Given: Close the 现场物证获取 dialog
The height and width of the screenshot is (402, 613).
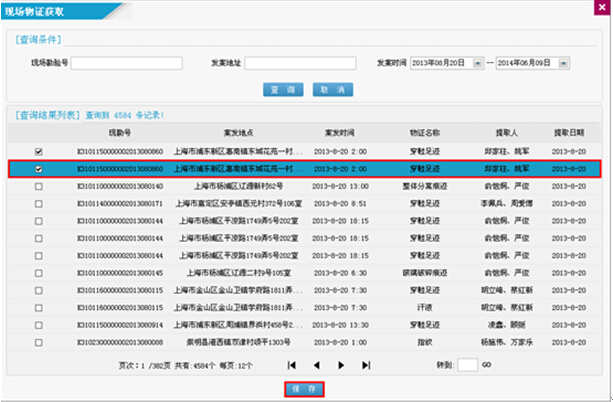Looking at the screenshot, I should point(602,7).
